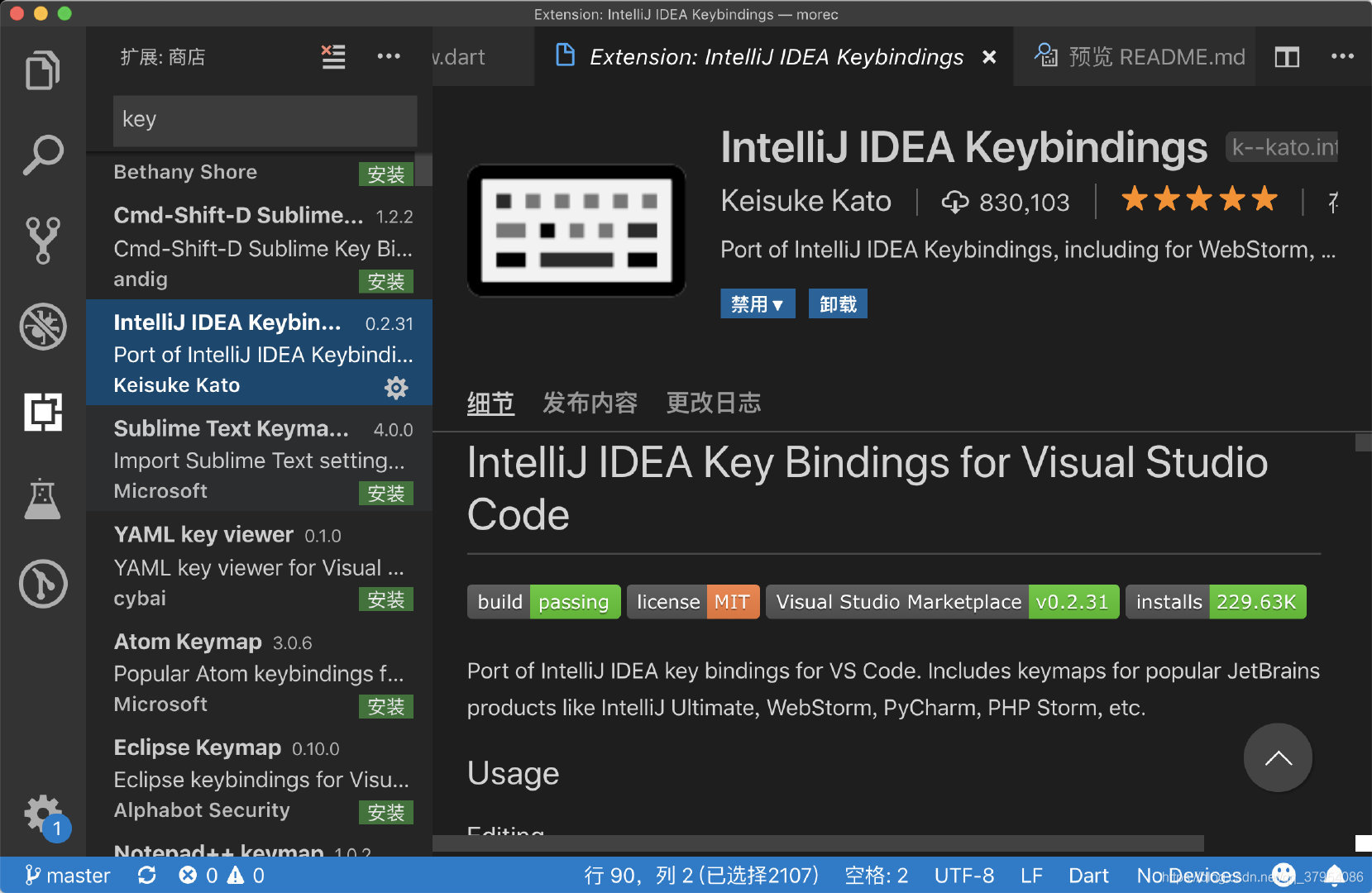Select YAML key viewer list entry
The height and width of the screenshot is (893, 1372).
click(x=259, y=565)
